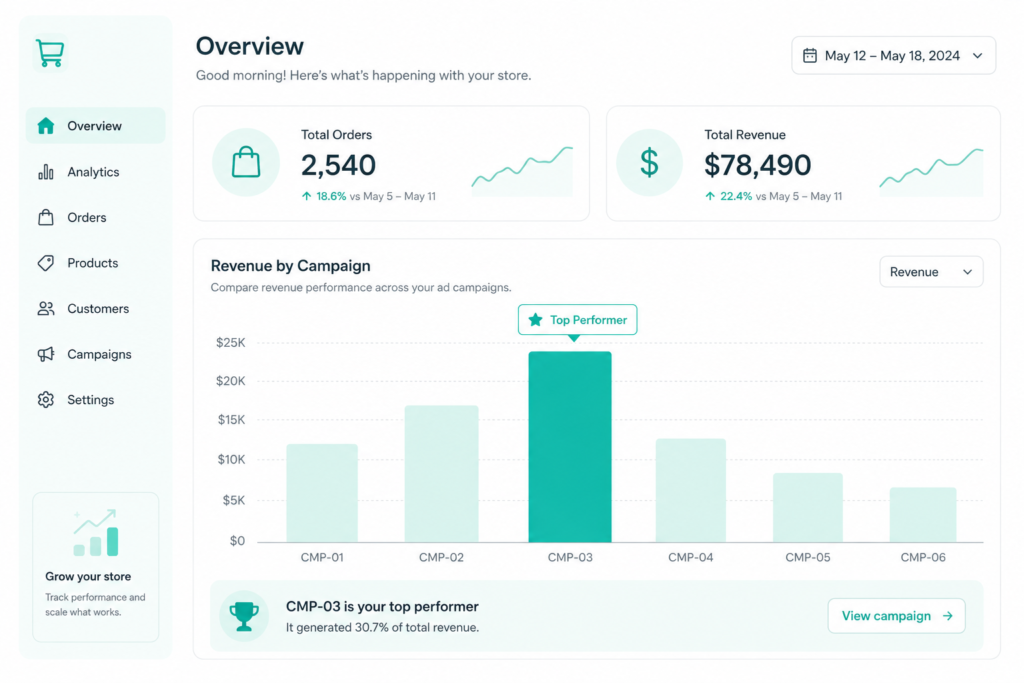Click the up arrow next to 18.6%
Image resolution: width=1024 pixels, height=683 pixels.
(306, 196)
